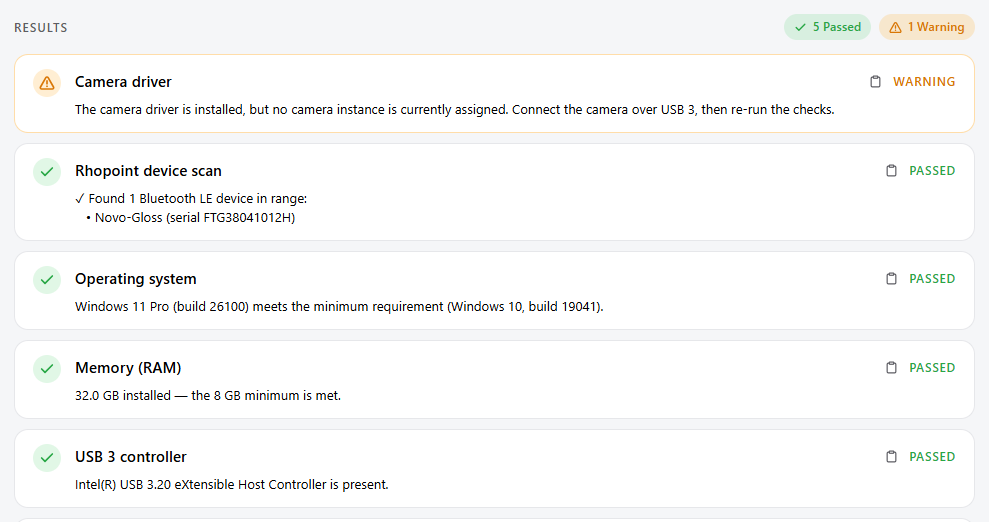Click the Rhopoint device scan green checkmark

click(x=47, y=171)
